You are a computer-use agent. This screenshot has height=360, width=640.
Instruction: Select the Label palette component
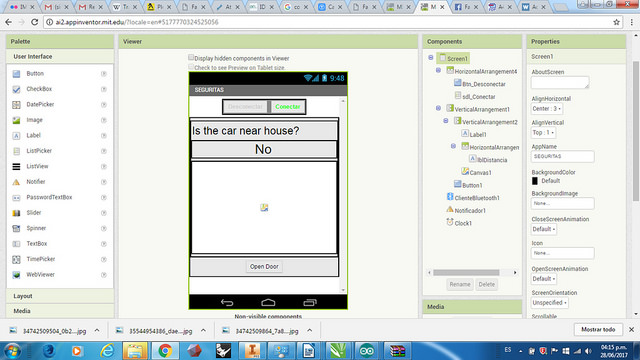(x=33, y=136)
